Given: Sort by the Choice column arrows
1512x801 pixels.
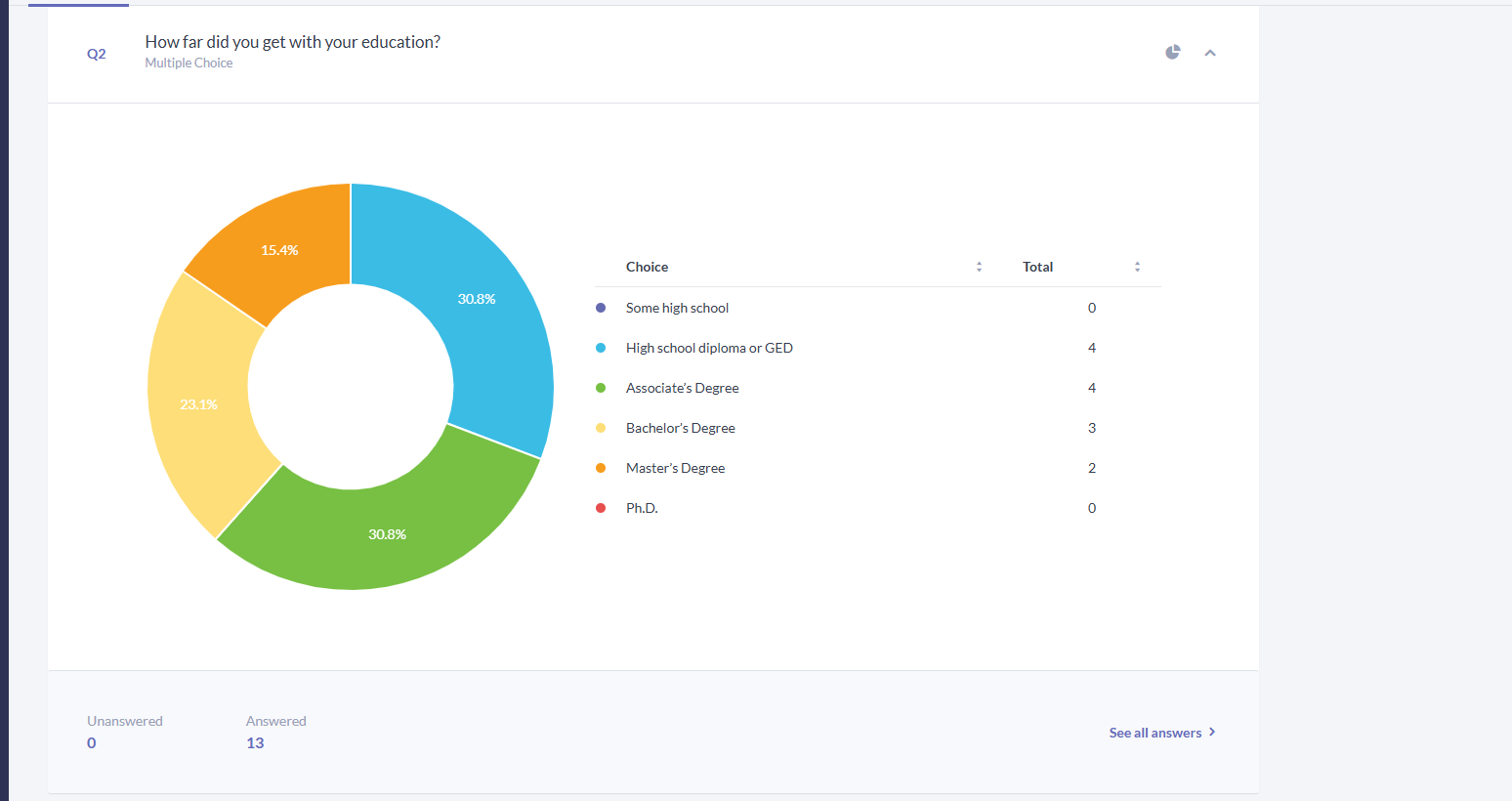Looking at the screenshot, I should pos(979,267).
